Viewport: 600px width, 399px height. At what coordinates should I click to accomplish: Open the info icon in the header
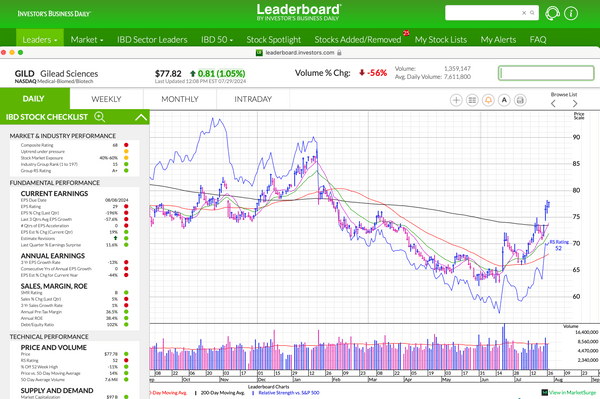tap(571, 13)
